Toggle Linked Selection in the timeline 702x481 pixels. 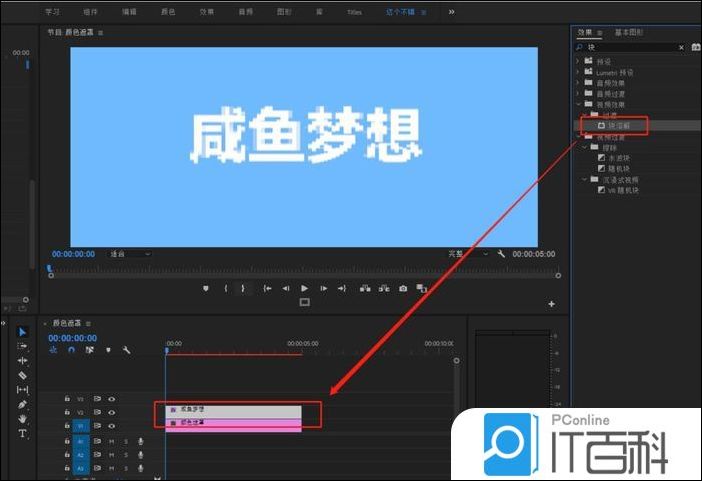pos(90,350)
